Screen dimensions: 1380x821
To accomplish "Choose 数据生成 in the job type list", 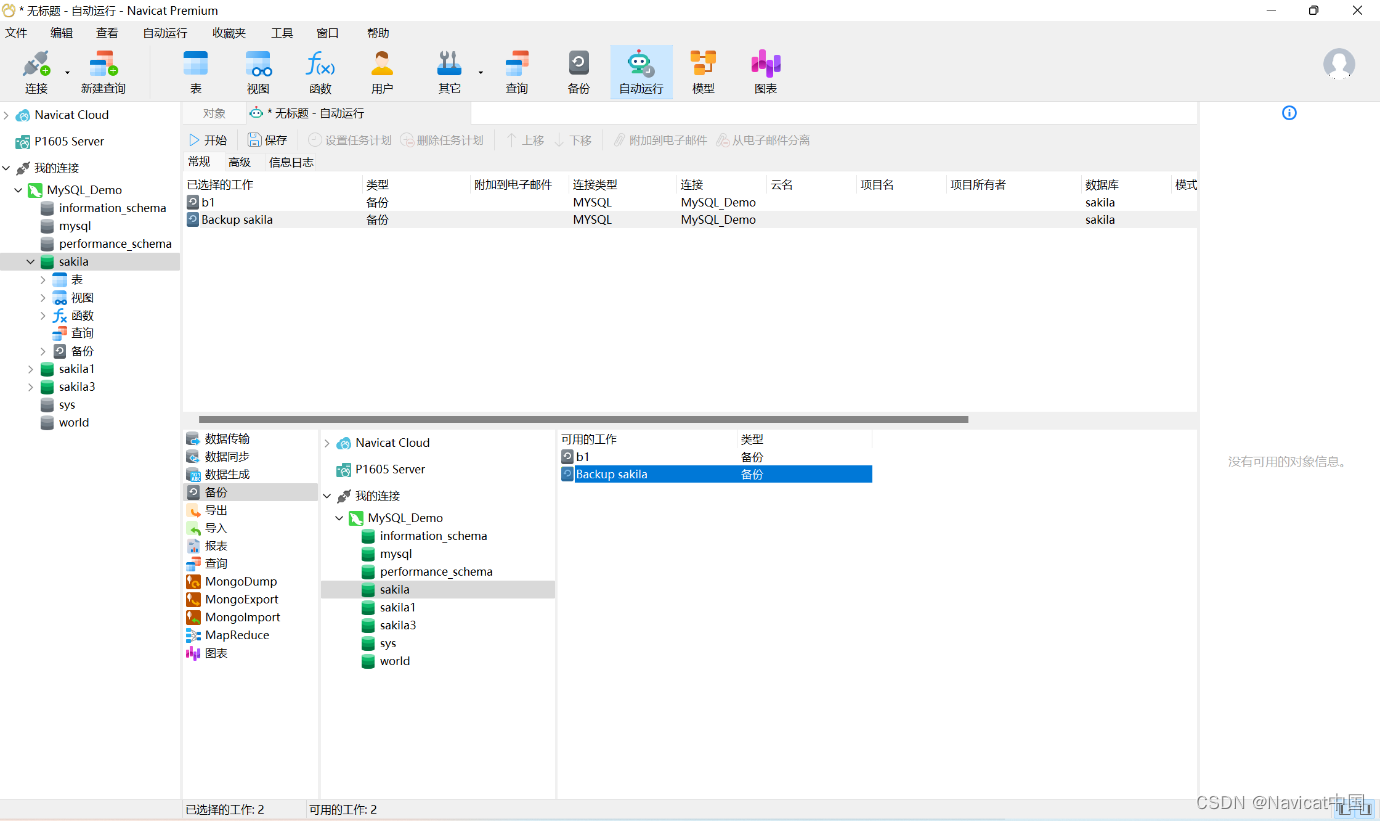I will (227, 475).
